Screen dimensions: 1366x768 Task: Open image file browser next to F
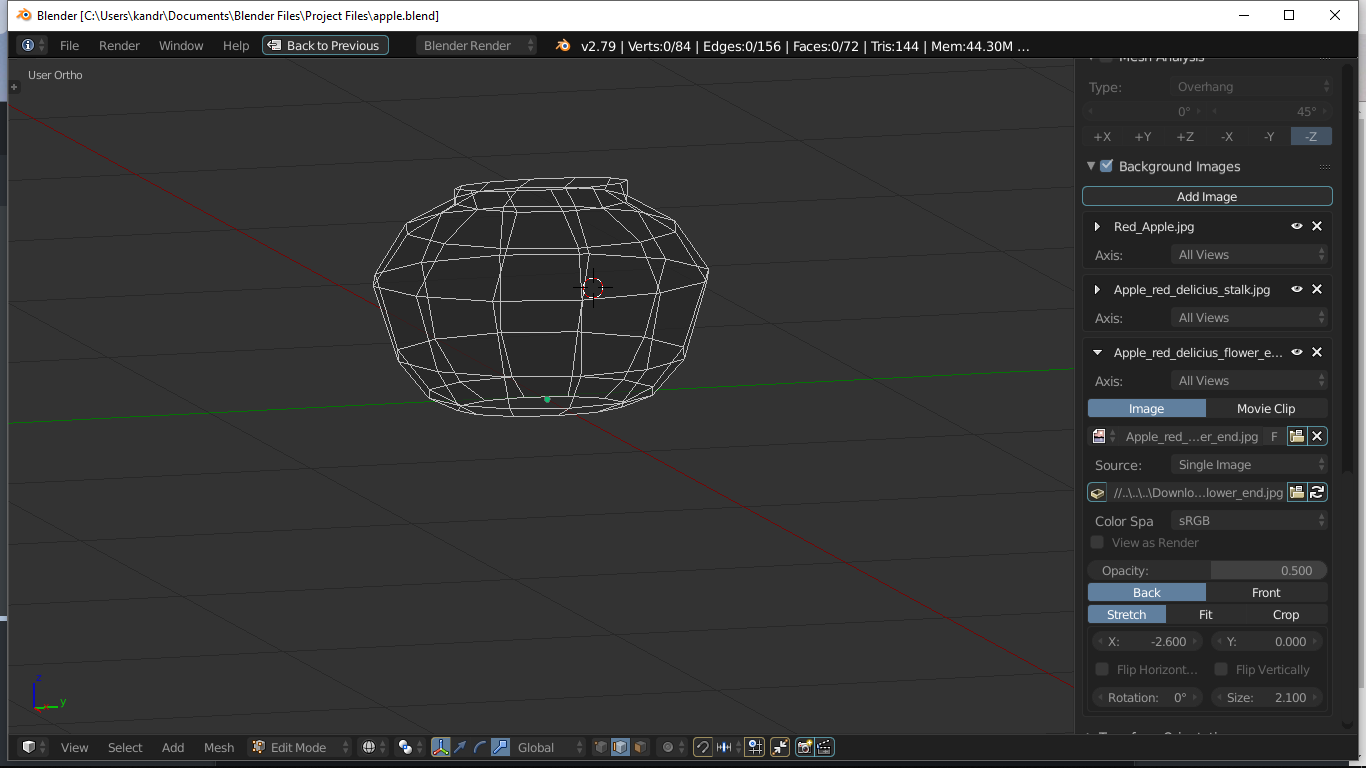coord(1297,436)
